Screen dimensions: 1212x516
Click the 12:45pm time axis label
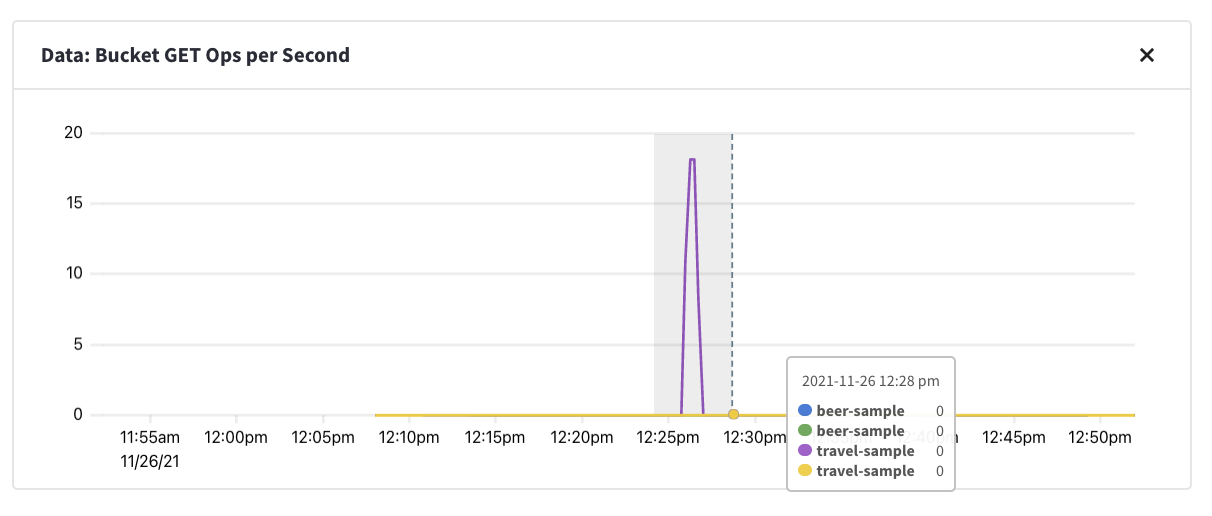pos(1013,437)
